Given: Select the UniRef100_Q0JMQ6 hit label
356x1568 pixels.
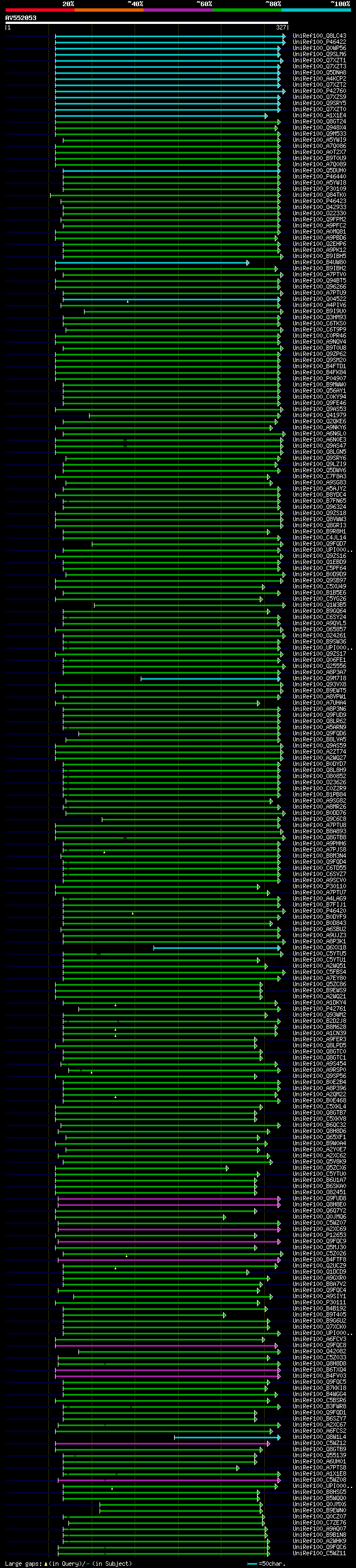Looking at the screenshot, I should click(x=319, y=1217).
